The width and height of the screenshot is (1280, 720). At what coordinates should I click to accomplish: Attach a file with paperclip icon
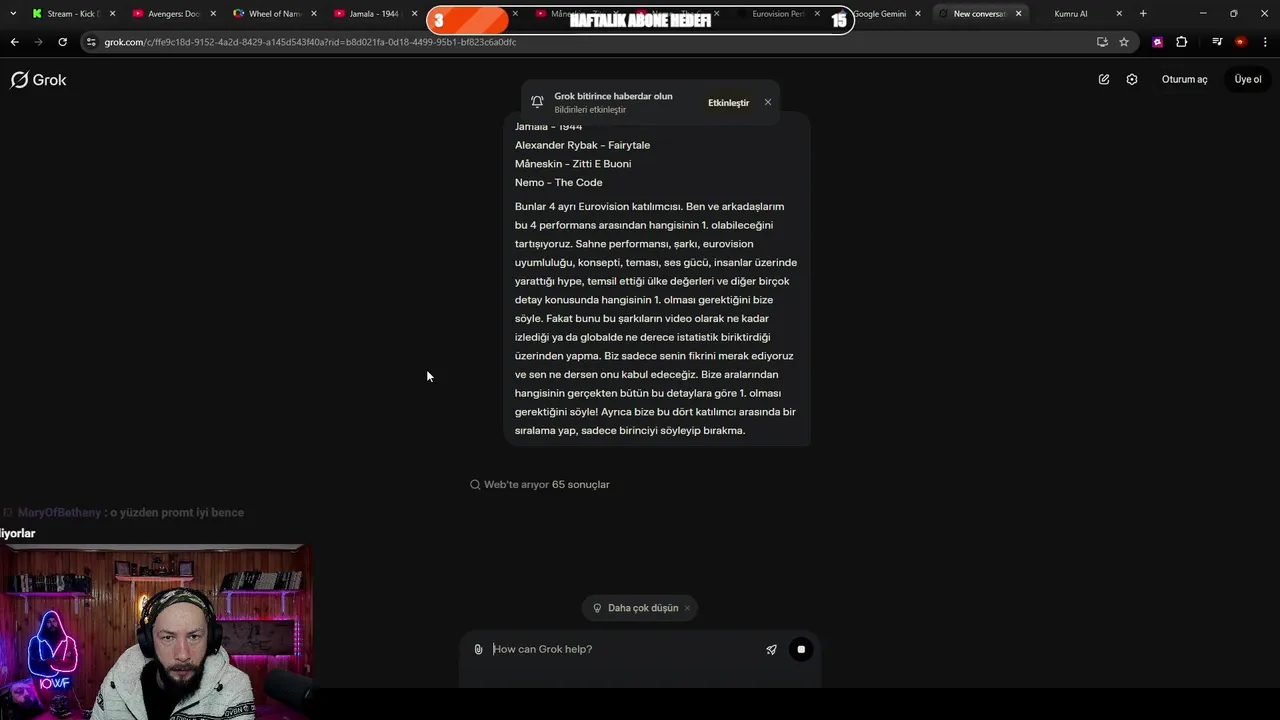point(478,649)
